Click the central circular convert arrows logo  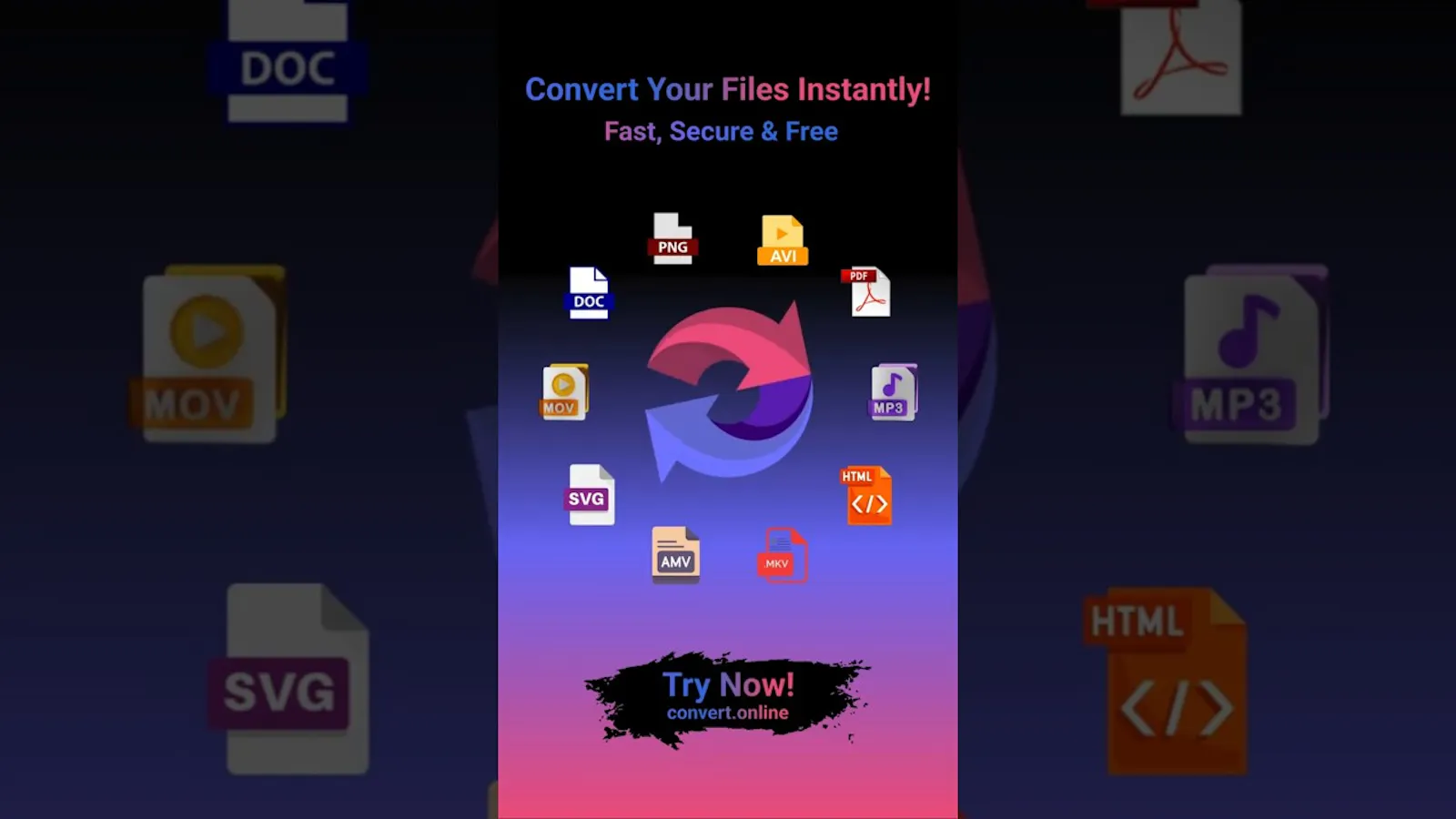point(728,391)
